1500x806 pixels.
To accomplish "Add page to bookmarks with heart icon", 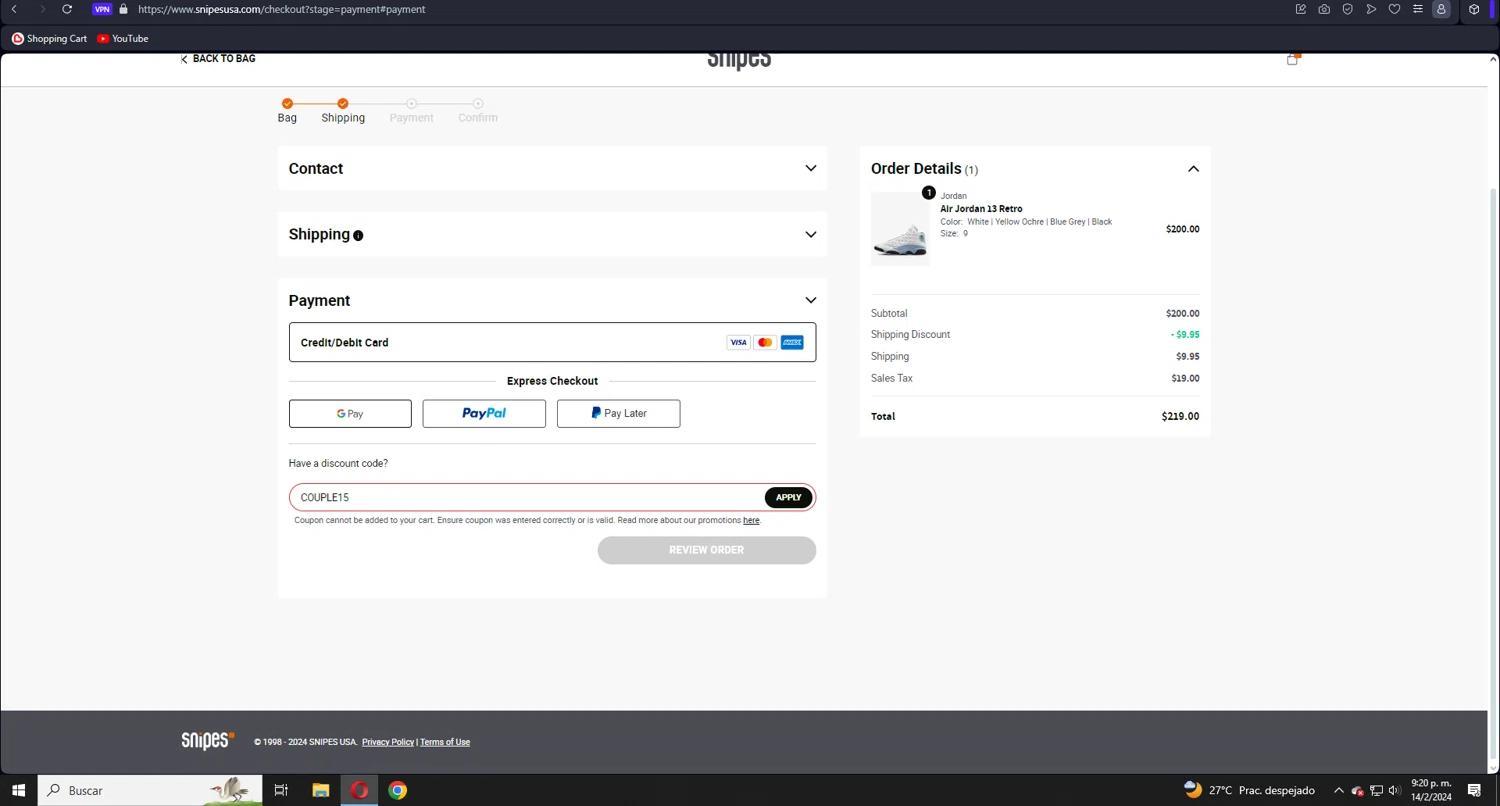I will click(1394, 9).
